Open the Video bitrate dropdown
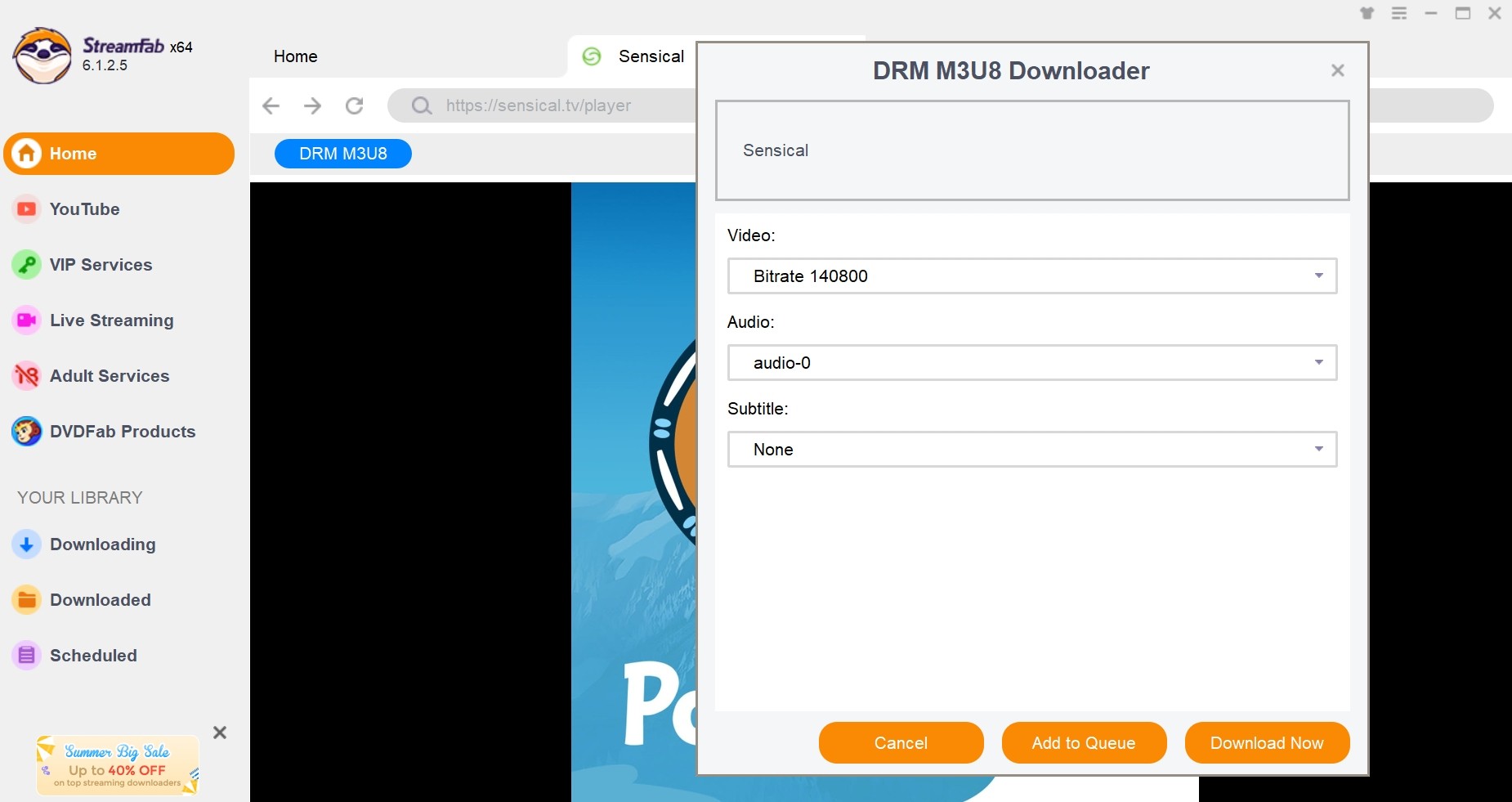The width and height of the screenshot is (1512, 802). click(x=1032, y=276)
